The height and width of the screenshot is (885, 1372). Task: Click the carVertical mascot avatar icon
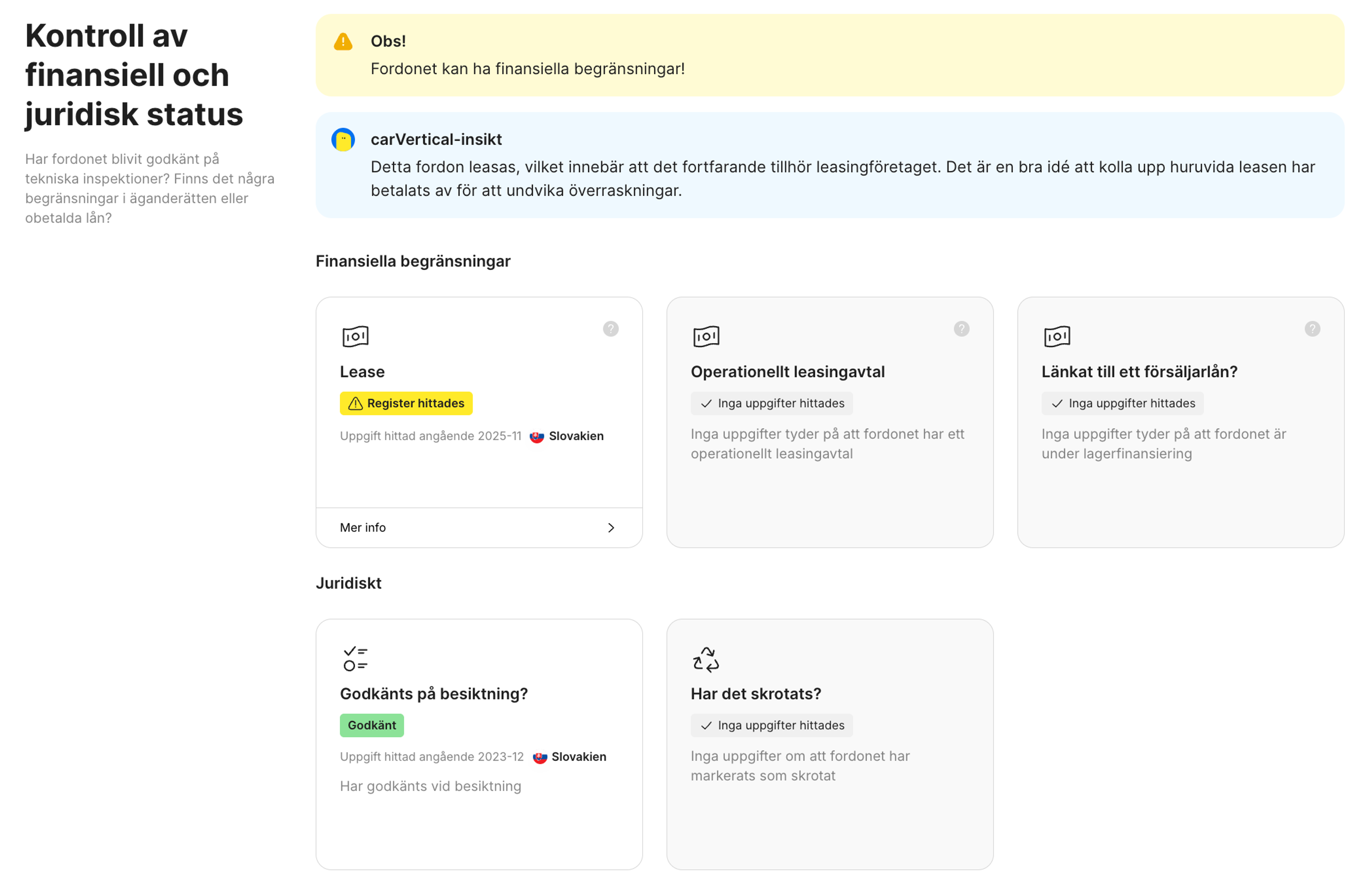point(343,140)
